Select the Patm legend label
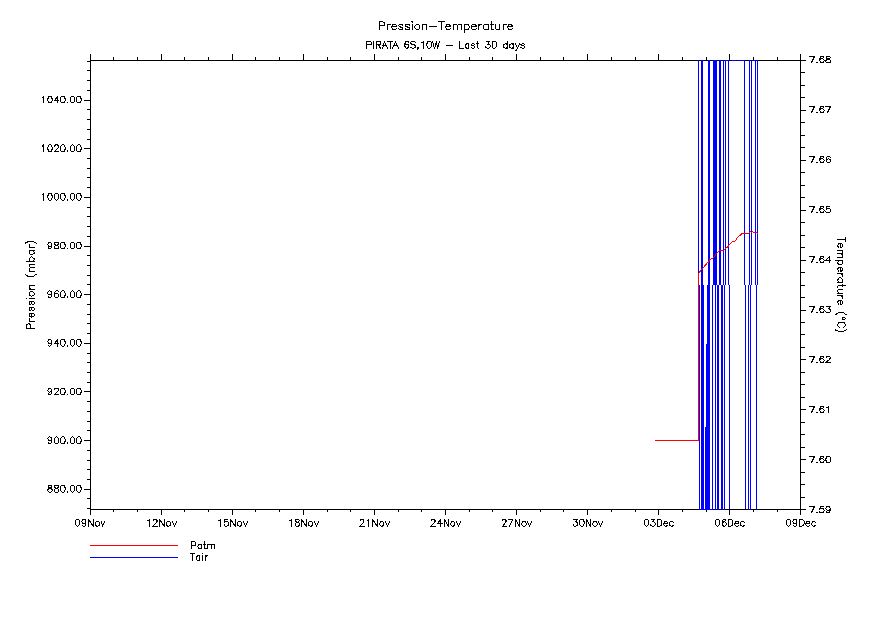Image resolution: width=891 pixels, height=630 pixels. (203, 546)
